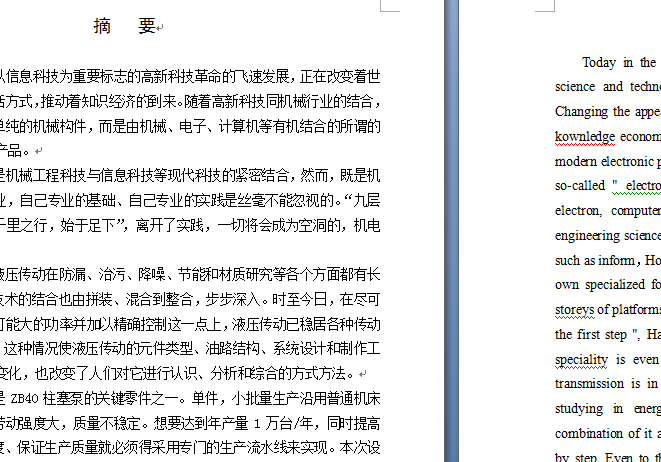The height and width of the screenshot is (462, 661).
Task: Click the phrase "小批量生产"
Action: click(x=266, y=398)
